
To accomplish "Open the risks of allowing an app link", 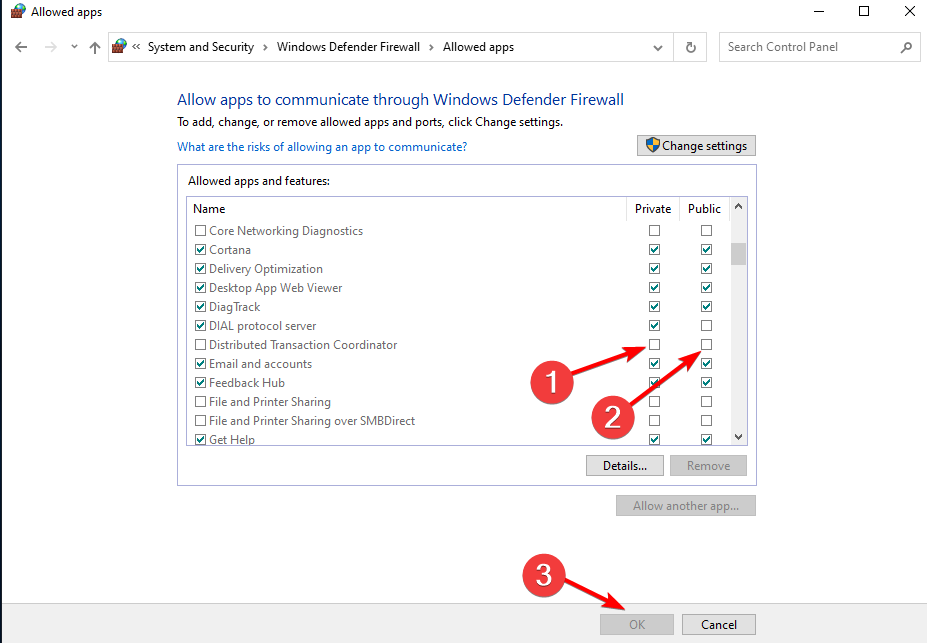I will click(x=322, y=147).
